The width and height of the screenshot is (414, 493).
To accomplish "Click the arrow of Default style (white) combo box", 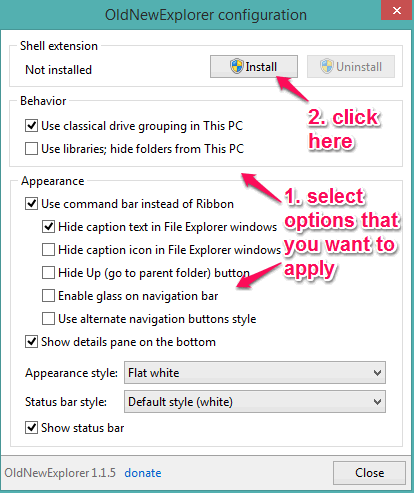I will coord(377,402).
